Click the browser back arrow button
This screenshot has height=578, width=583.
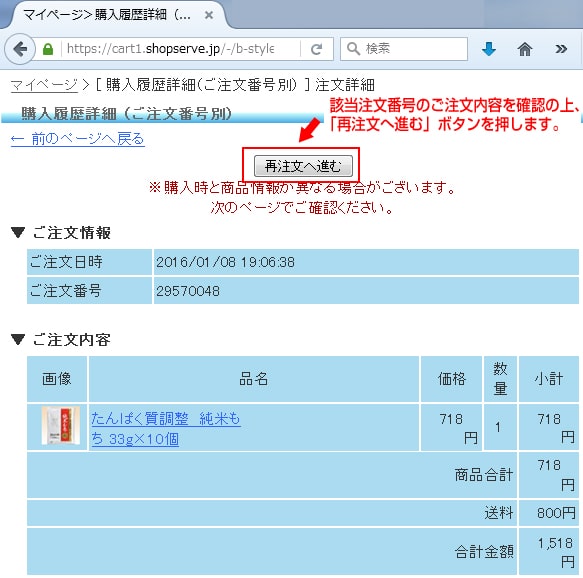20,49
